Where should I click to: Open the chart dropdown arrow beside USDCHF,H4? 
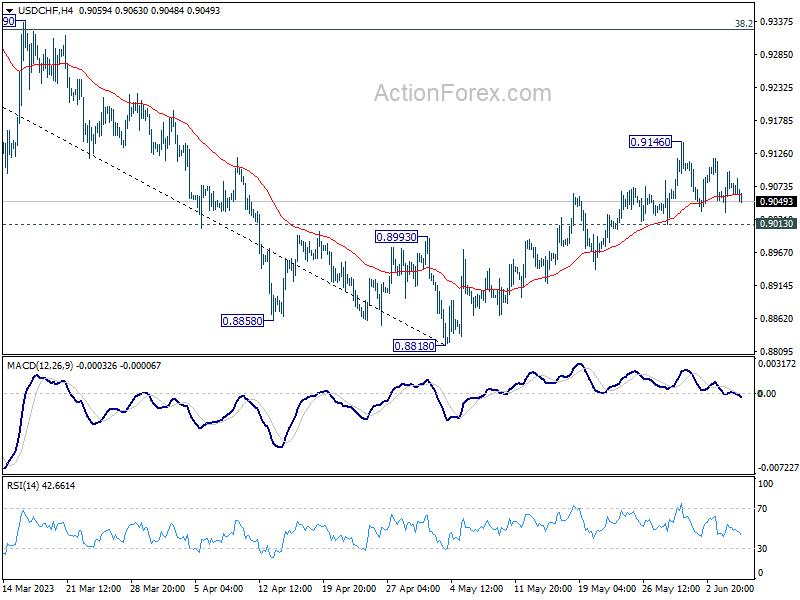pos(9,10)
